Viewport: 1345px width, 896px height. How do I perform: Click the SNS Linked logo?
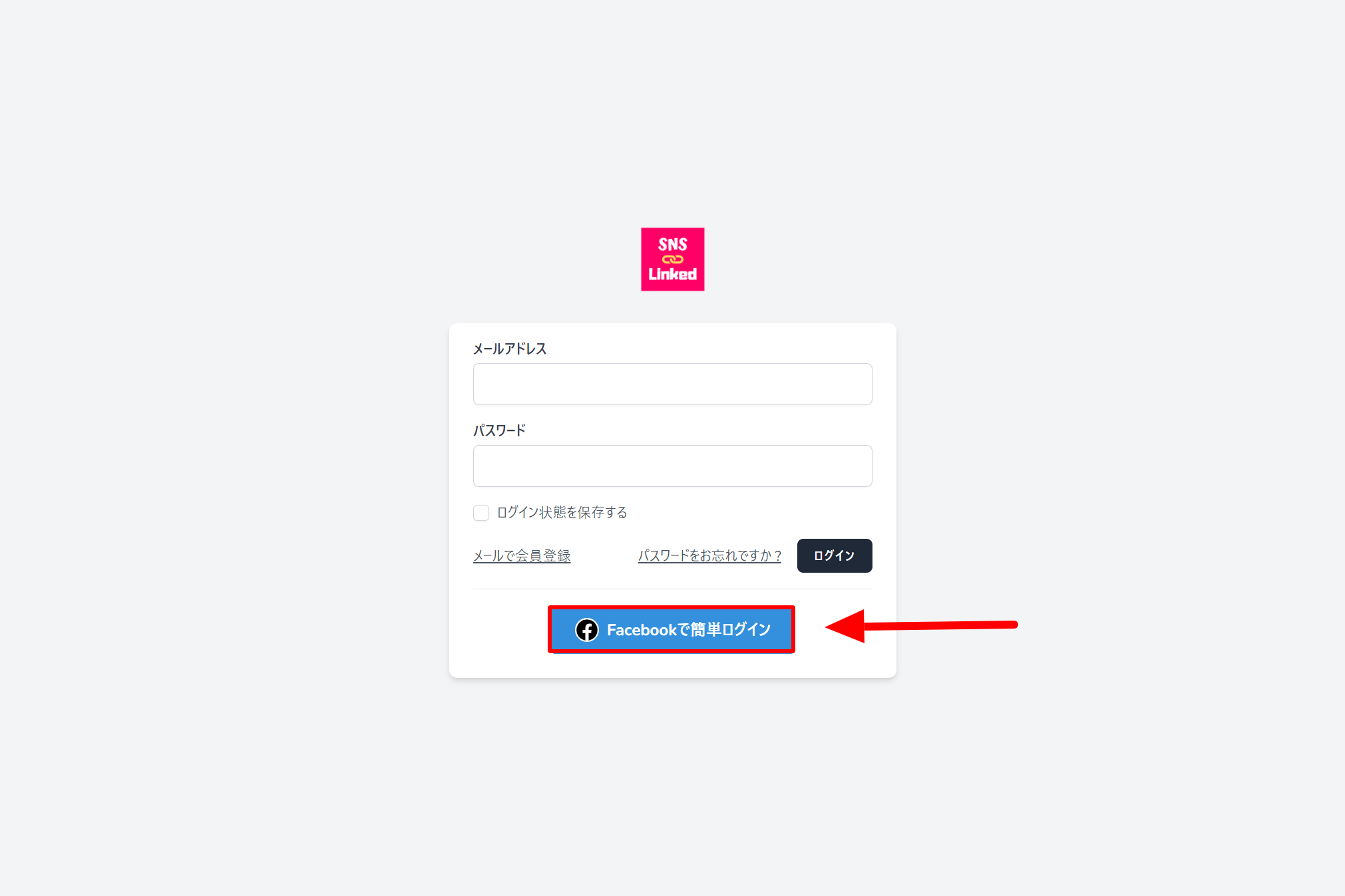pos(672,259)
